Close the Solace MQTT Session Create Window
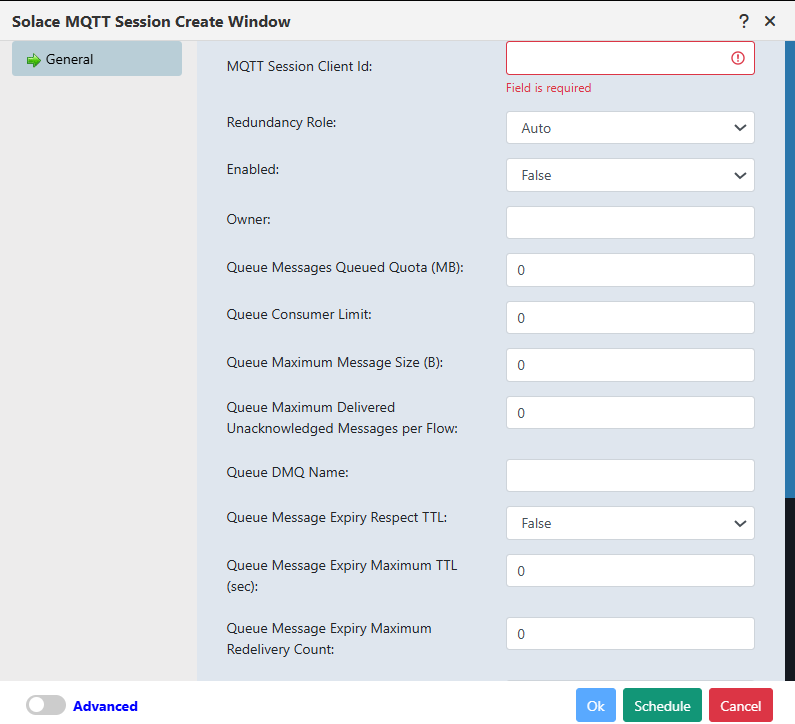This screenshot has width=795, height=724. click(x=770, y=21)
